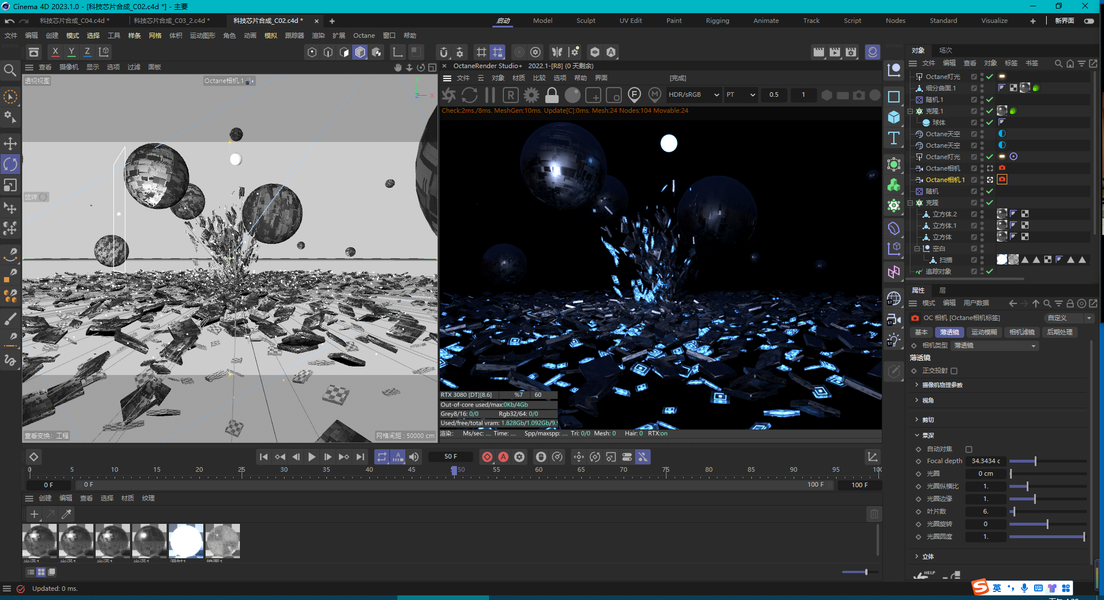Open Octane settings gear icon
Viewport: 1104px width, 600px height.
(531, 94)
